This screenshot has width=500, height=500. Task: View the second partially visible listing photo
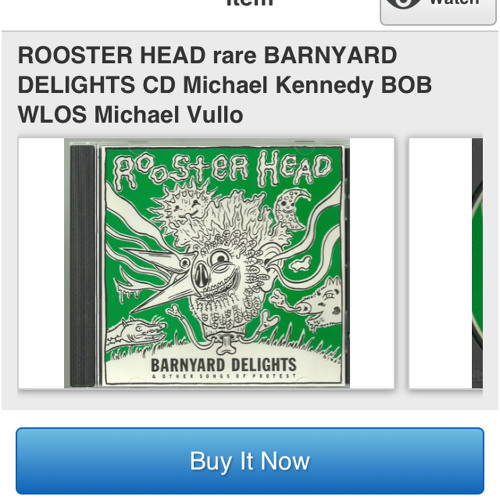(x=446, y=263)
